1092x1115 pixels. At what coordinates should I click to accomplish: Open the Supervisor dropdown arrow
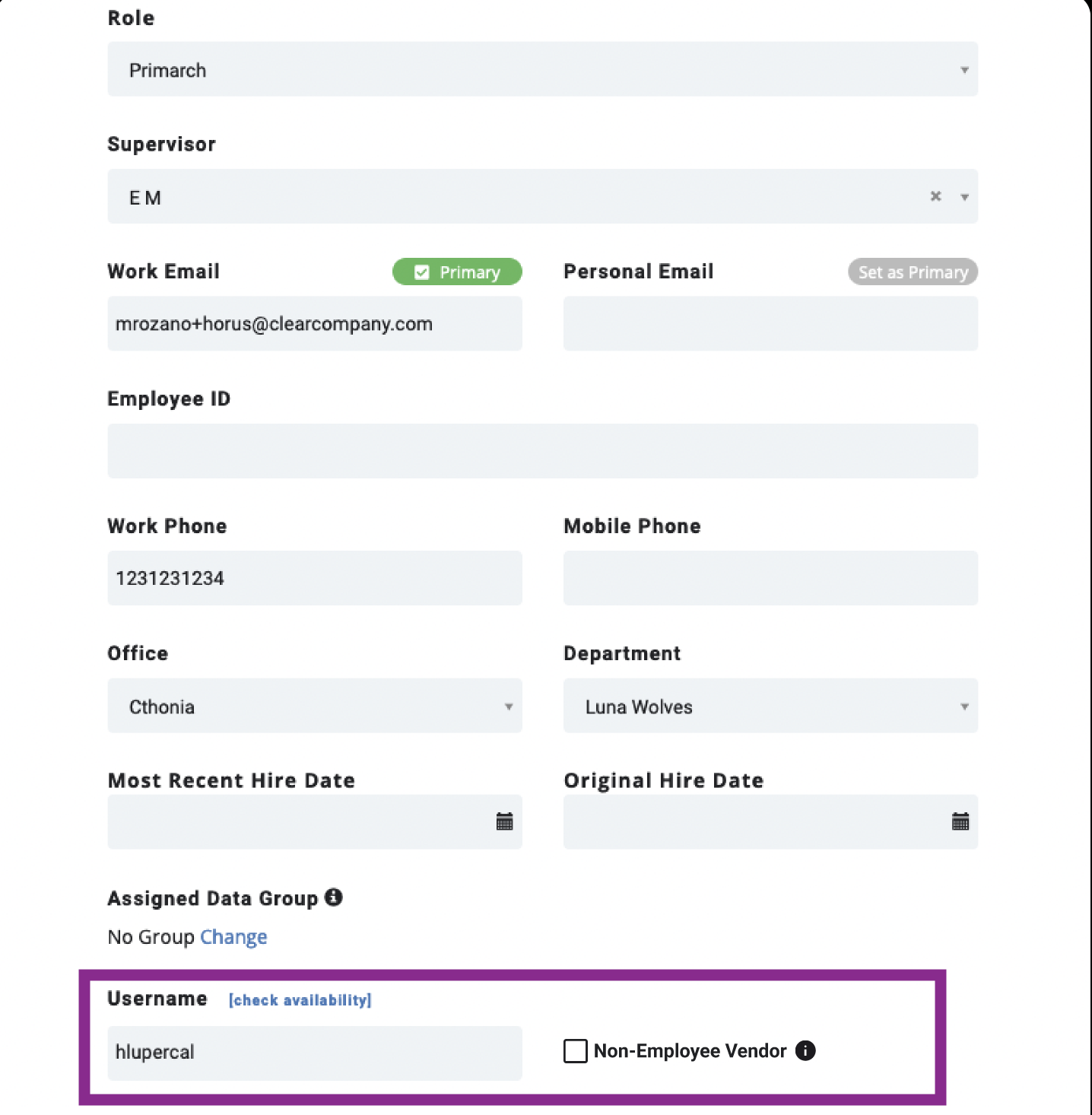click(x=964, y=197)
